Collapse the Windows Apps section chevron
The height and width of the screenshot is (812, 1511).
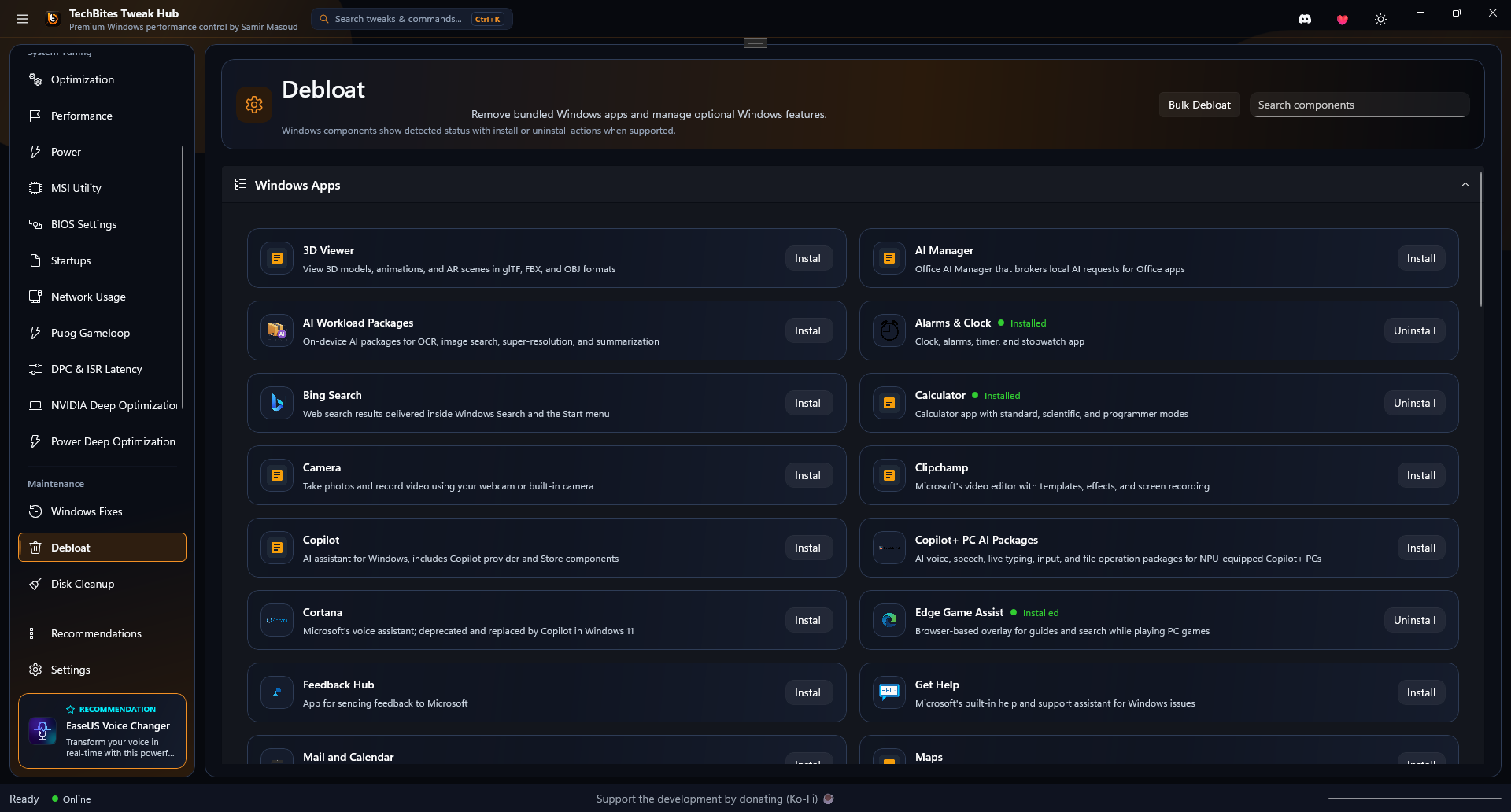(x=1465, y=185)
